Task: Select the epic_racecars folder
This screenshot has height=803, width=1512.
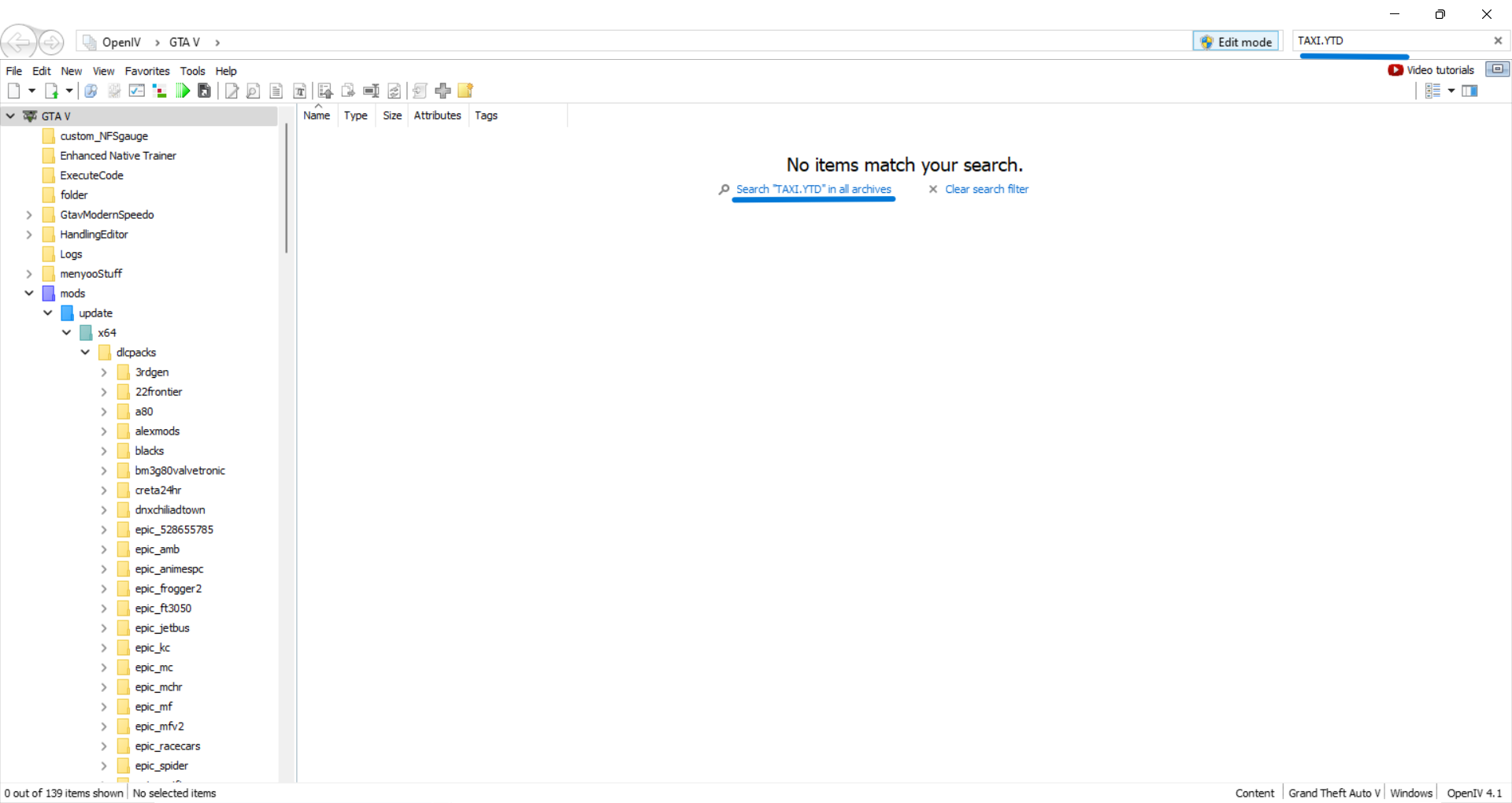Action: pos(168,746)
